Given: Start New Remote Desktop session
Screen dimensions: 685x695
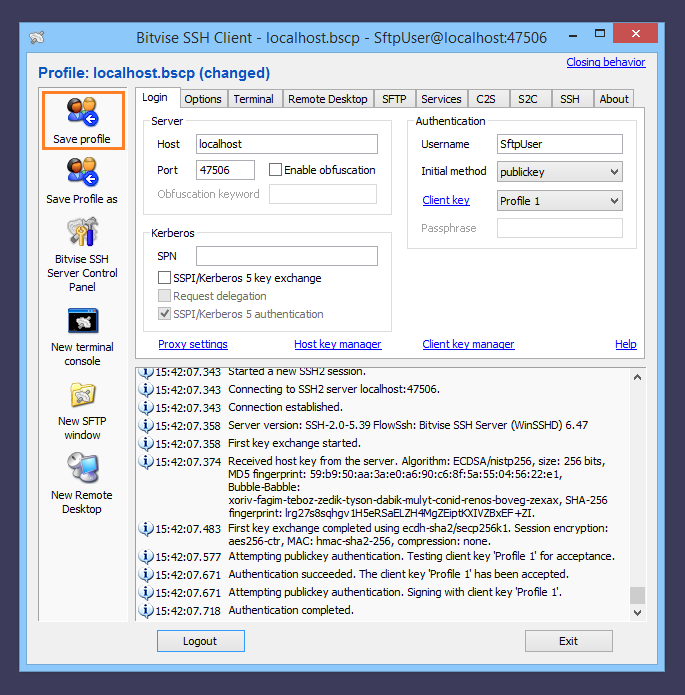Looking at the screenshot, I should [x=82, y=483].
